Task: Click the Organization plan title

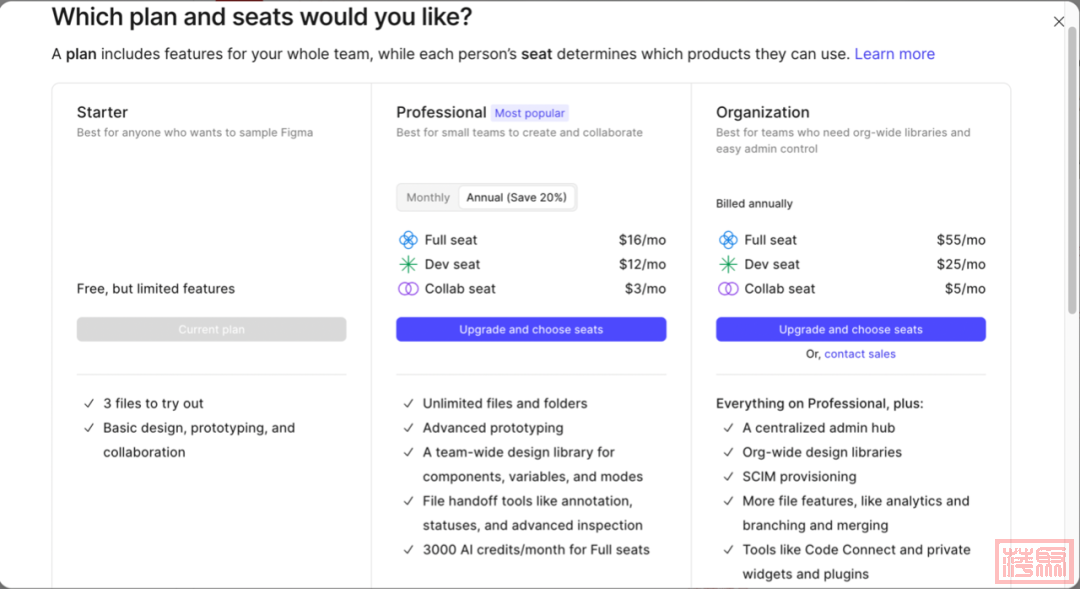Action: pos(762,112)
